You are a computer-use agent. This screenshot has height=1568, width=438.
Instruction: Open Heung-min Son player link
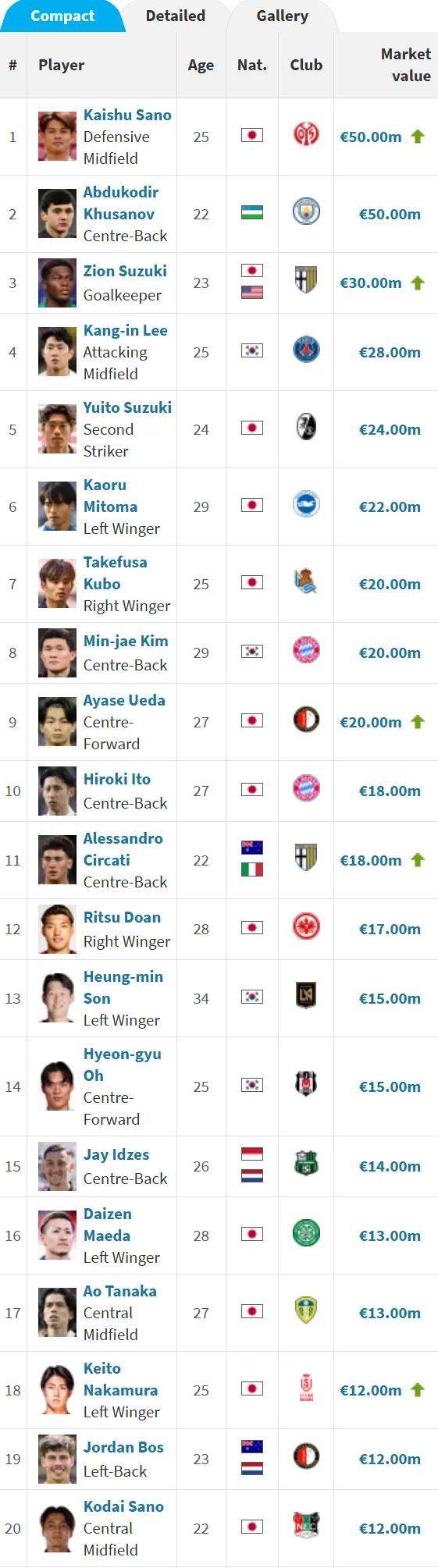[123, 987]
